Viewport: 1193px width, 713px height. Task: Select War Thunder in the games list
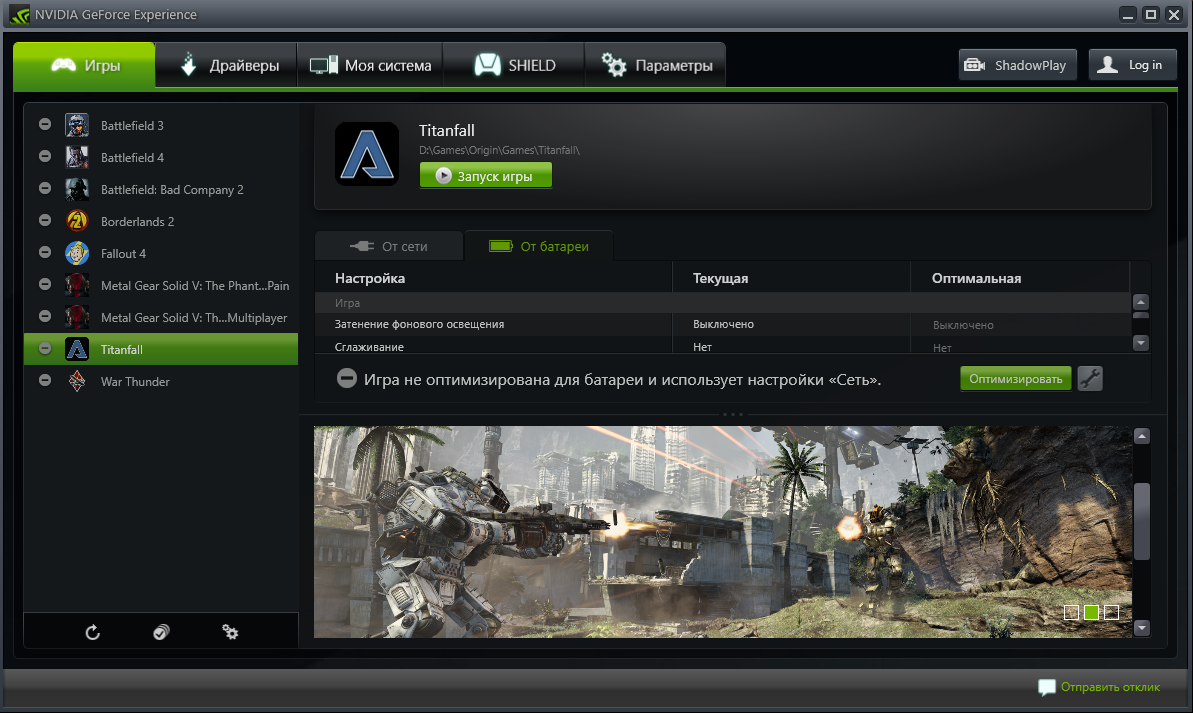click(161, 380)
